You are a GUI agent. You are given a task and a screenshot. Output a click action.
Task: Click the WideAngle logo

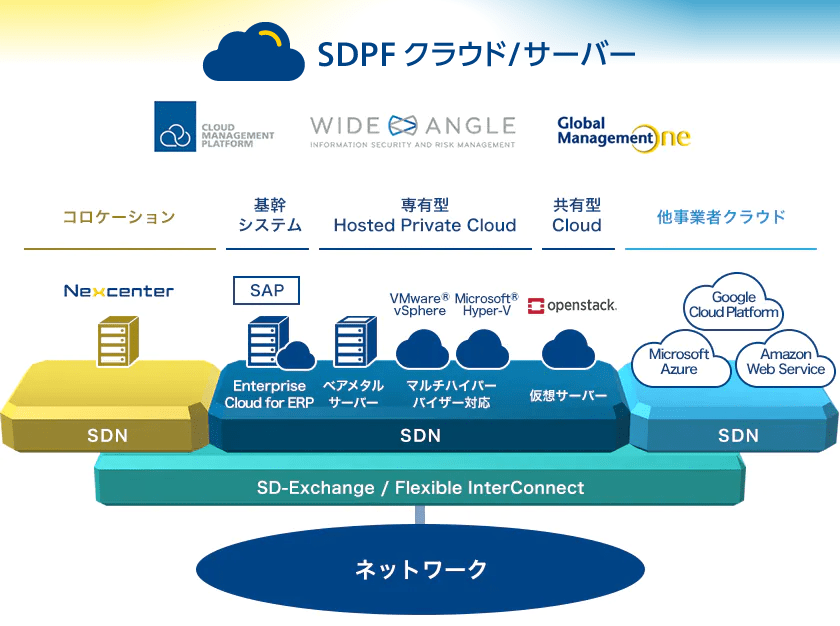tap(412, 131)
